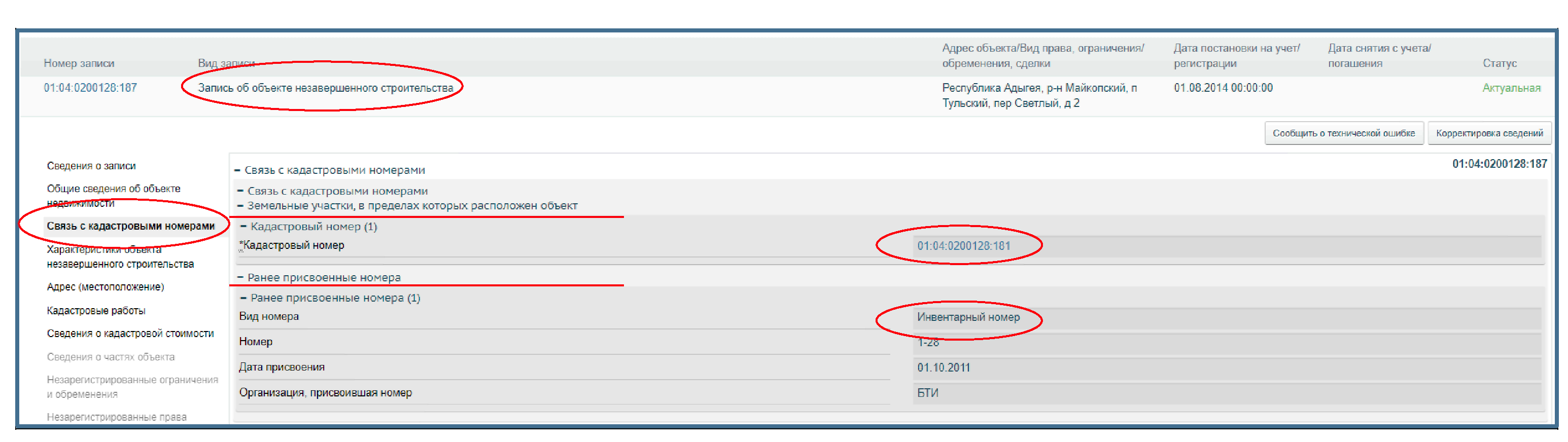The width and height of the screenshot is (1568, 442).
Task: Go to 'Характеристики объекта незавершенного строительства'
Action: click(120, 256)
